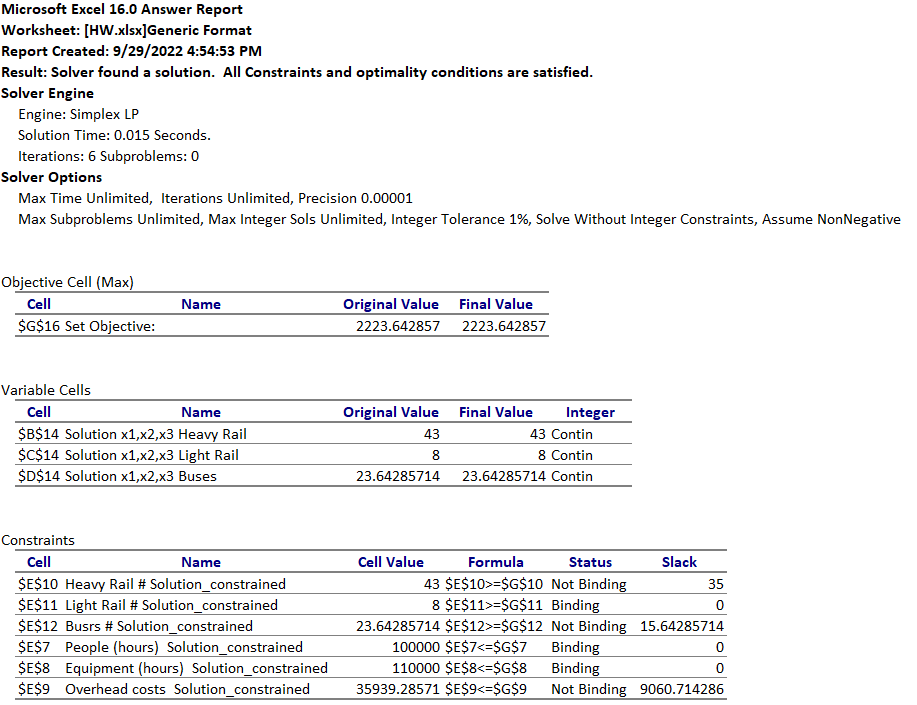This screenshot has height=705, width=917.
Task: Click the Original Value column header
Action: 391,304
